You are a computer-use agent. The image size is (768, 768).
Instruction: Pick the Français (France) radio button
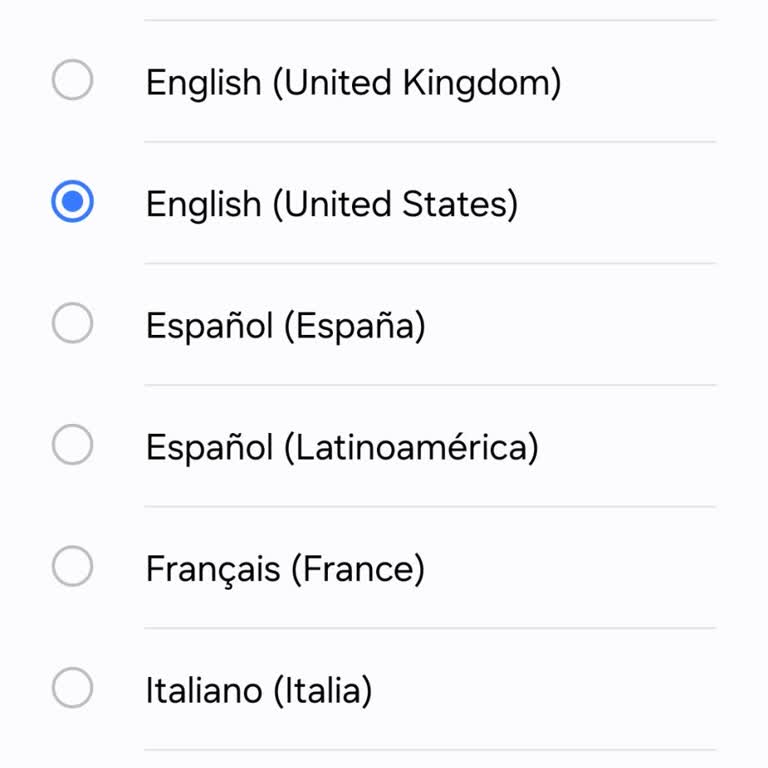[72, 568]
